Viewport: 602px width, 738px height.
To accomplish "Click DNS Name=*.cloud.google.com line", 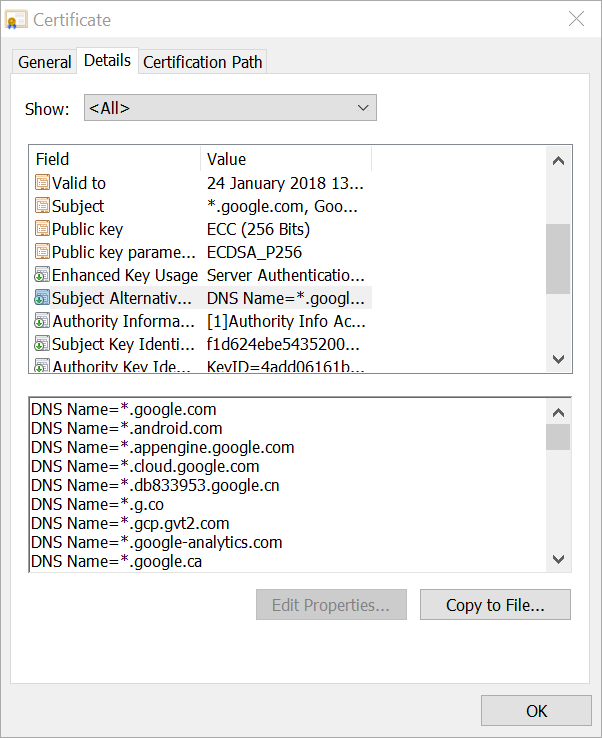I will [145, 466].
